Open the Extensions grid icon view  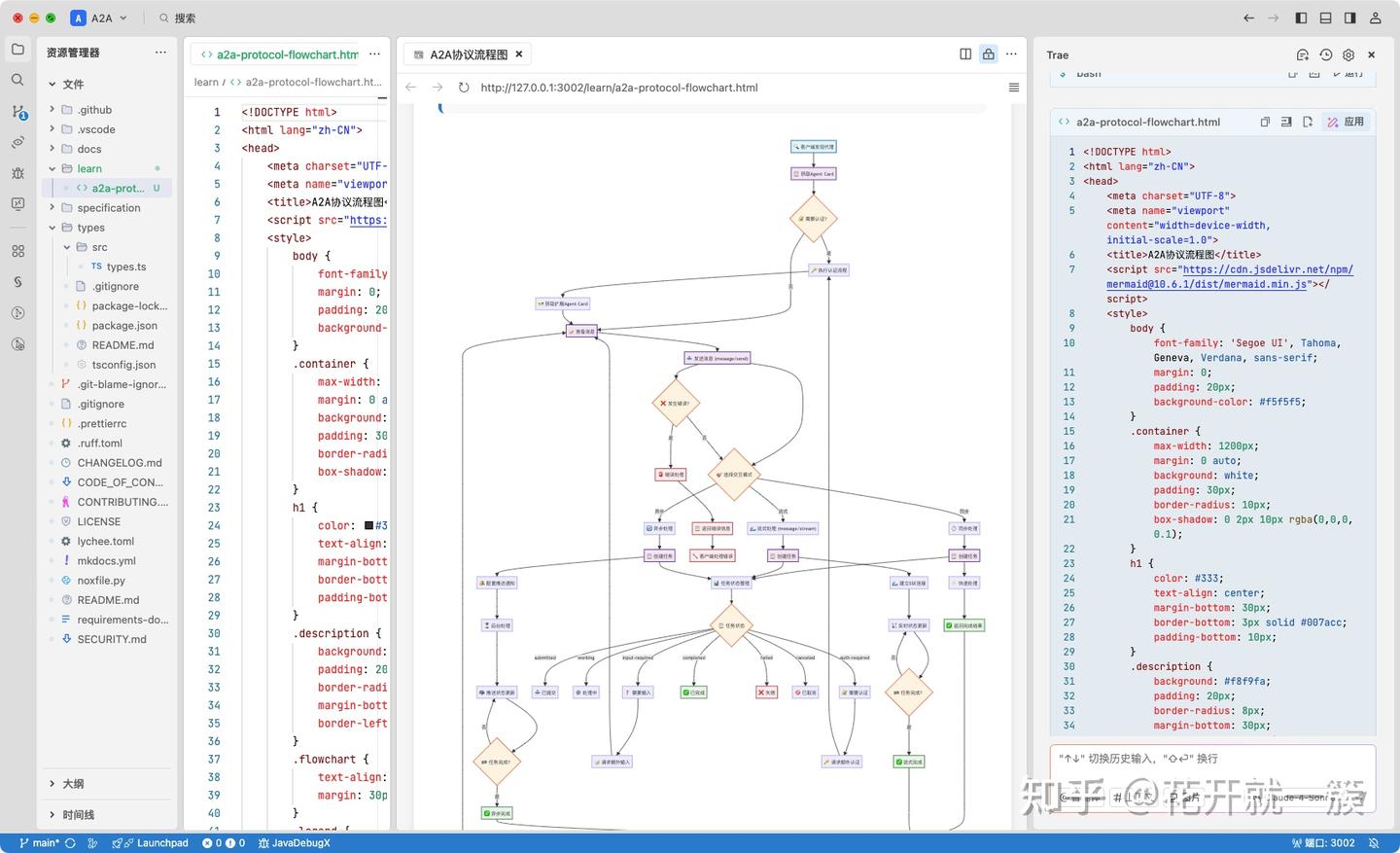(17, 251)
